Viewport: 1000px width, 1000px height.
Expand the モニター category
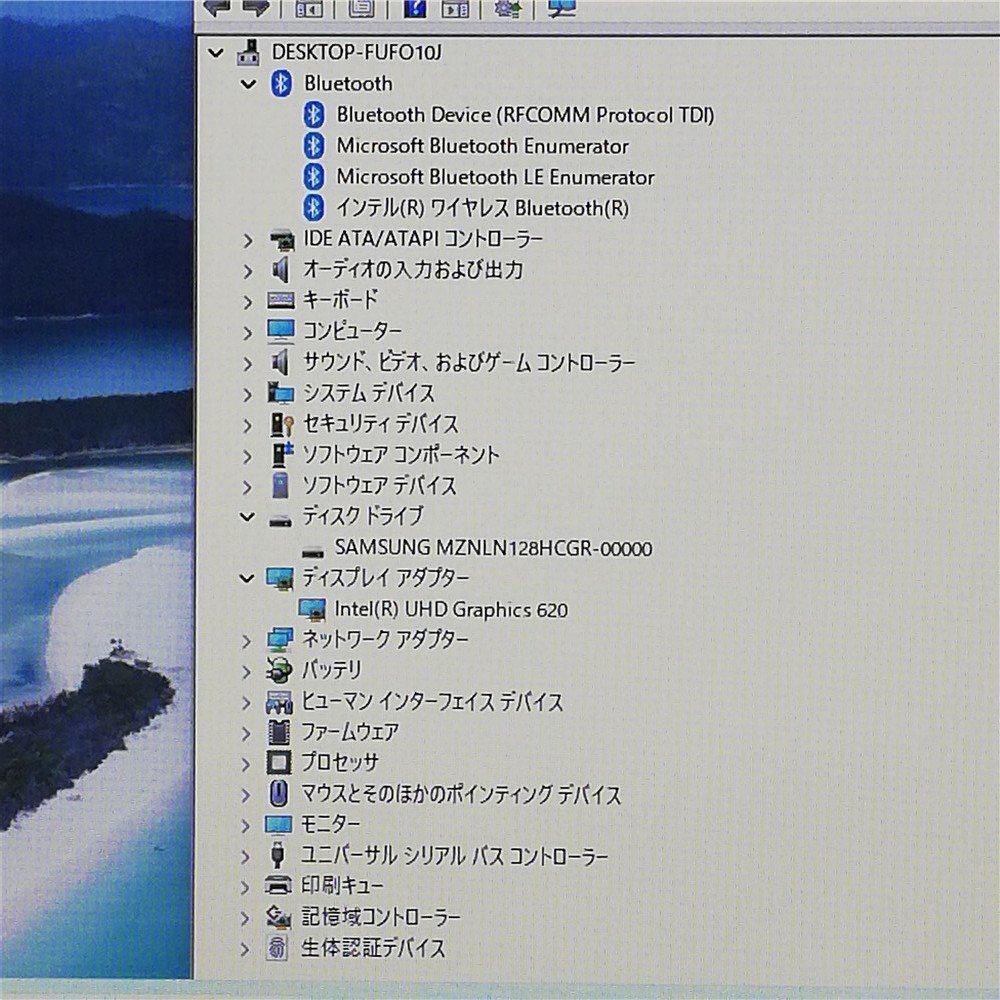coord(246,826)
